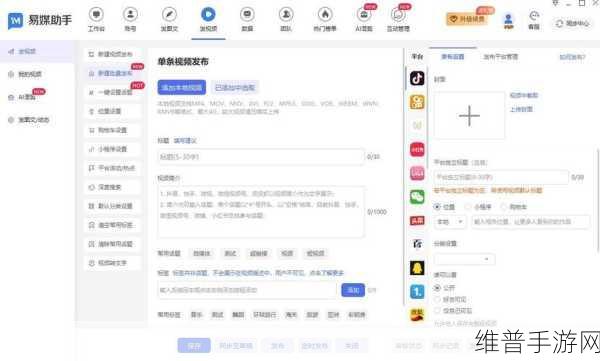Click the light-blue button beside 添加本地视频

point(235,88)
